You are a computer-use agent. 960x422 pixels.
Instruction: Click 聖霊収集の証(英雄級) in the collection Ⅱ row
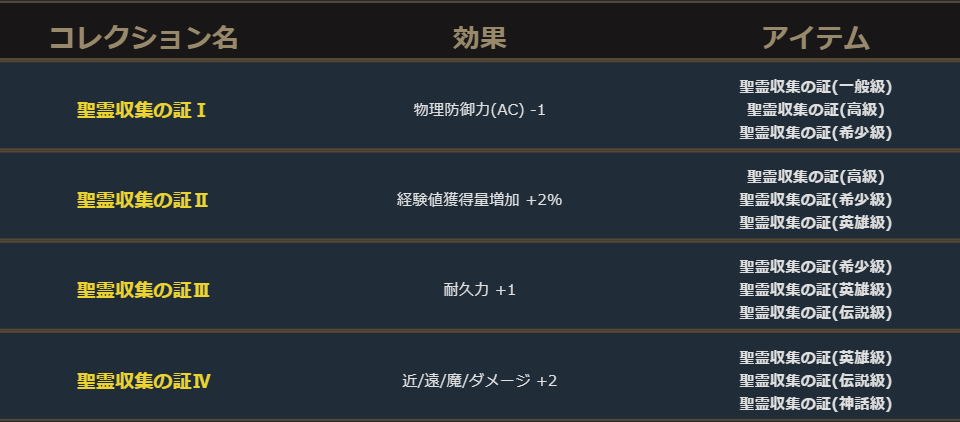click(x=815, y=222)
